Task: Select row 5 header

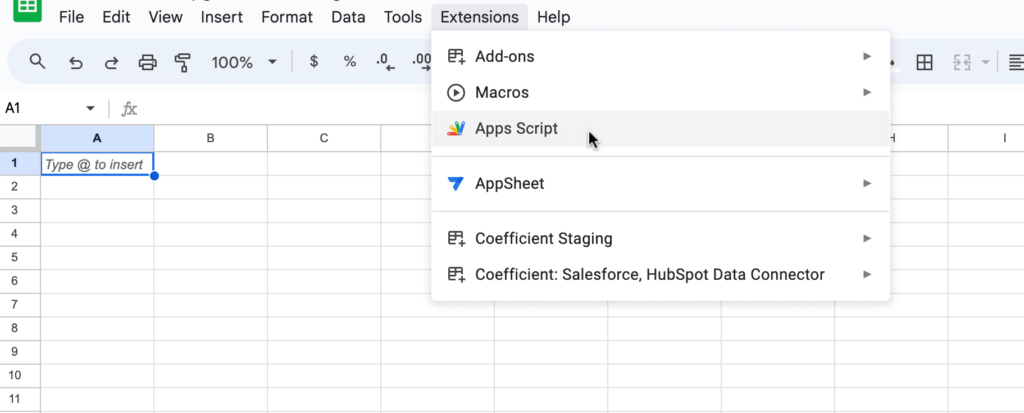Action: [x=20, y=257]
